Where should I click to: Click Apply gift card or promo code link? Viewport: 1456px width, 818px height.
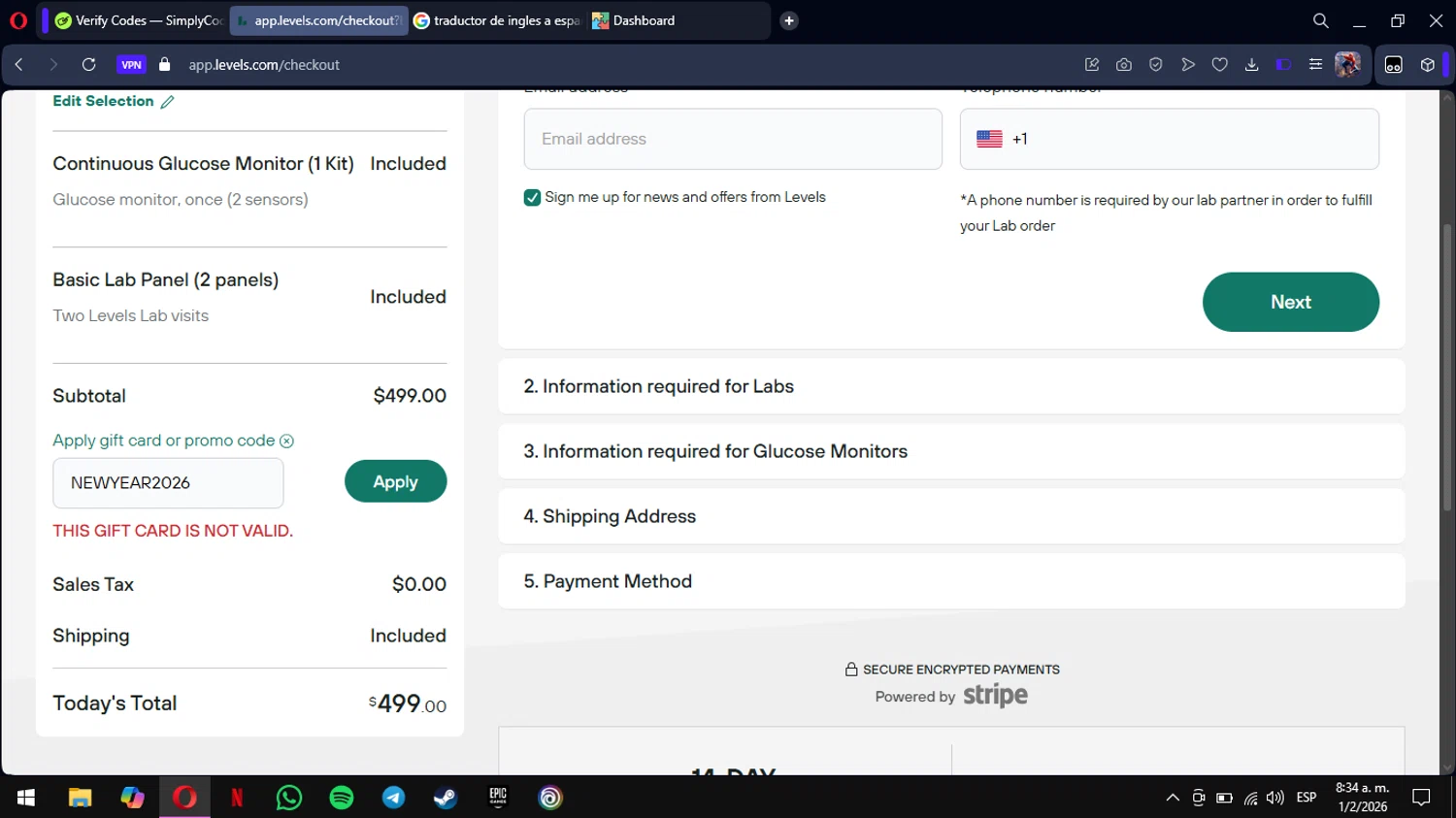(x=163, y=441)
